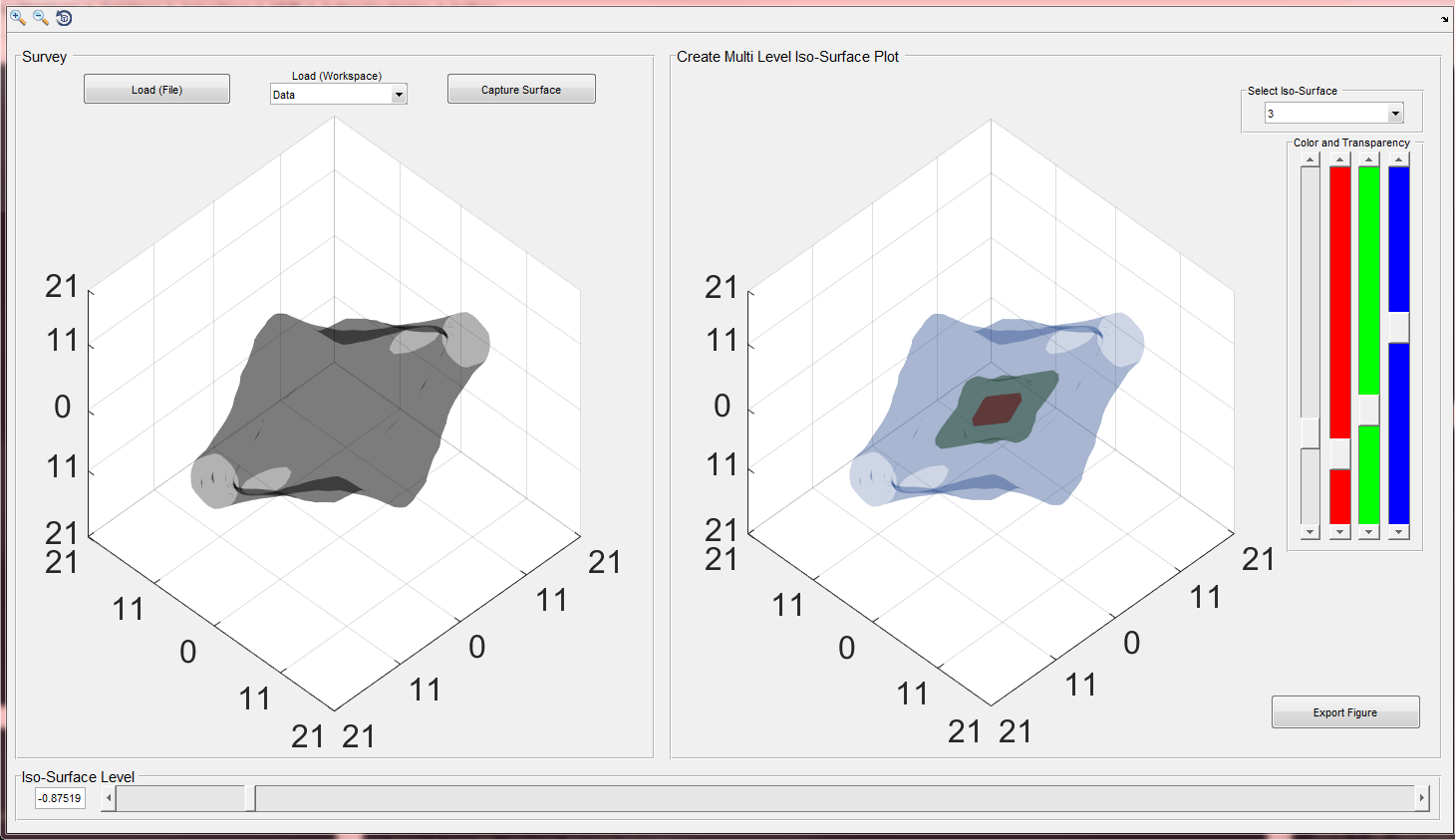The width and height of the screenshot is (1455, 840).
Task: Click up arrow of the red slider
Action: (1340, 159)
